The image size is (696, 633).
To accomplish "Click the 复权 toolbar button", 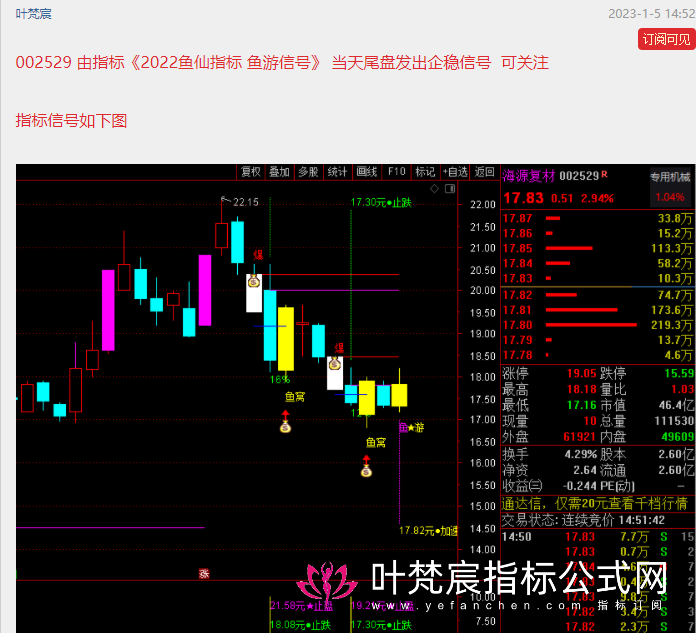I will point(251,172).
